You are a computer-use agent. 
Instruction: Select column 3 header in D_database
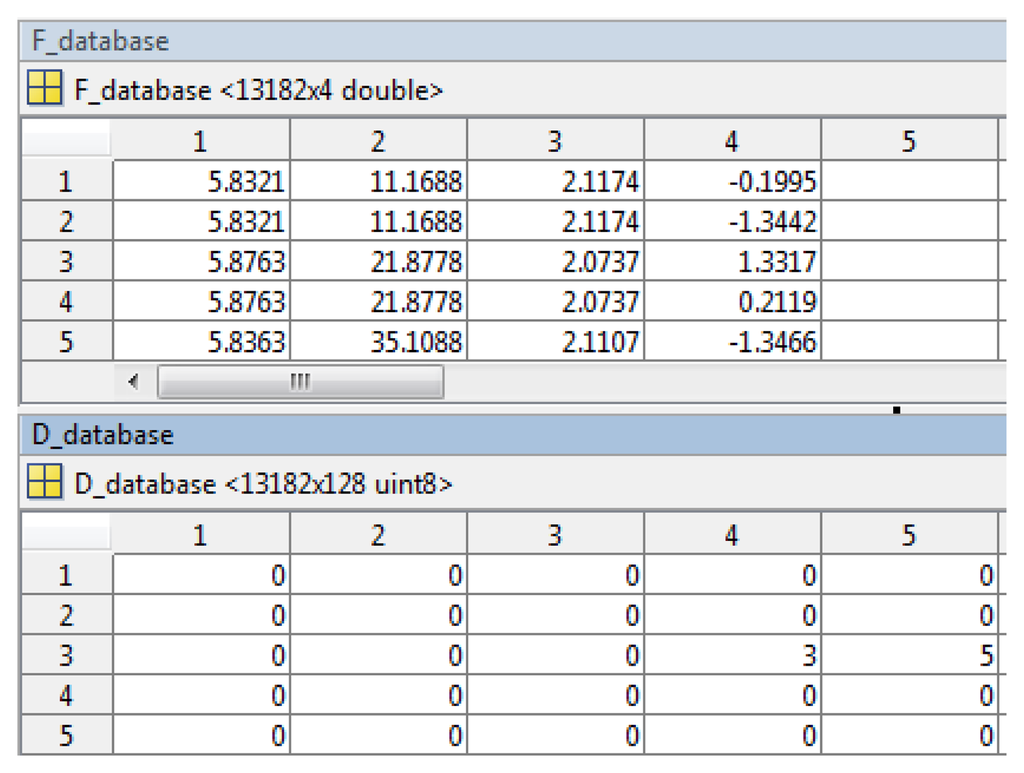555,534
